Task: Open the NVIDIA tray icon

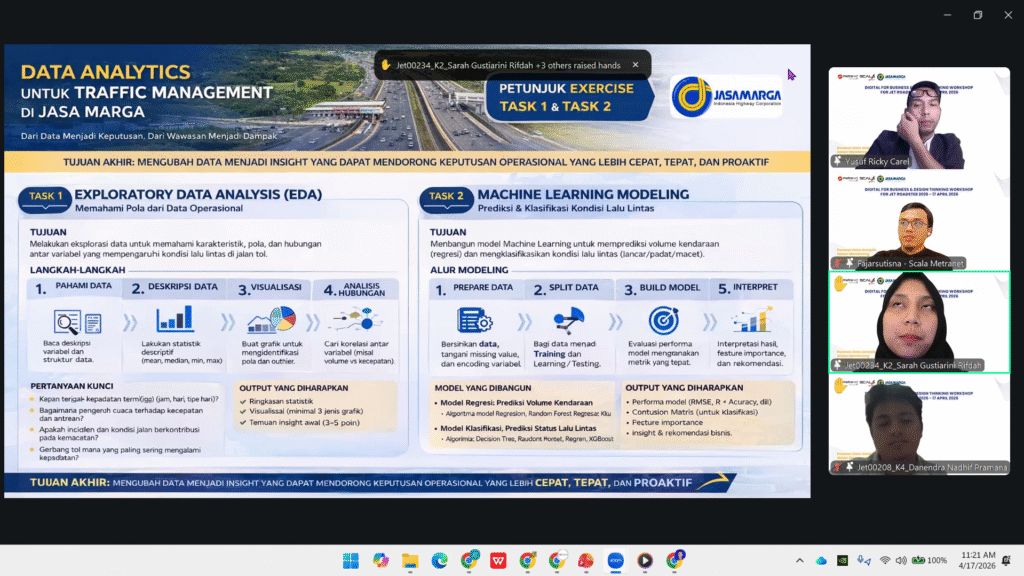Action: click(x=842, y=560)
